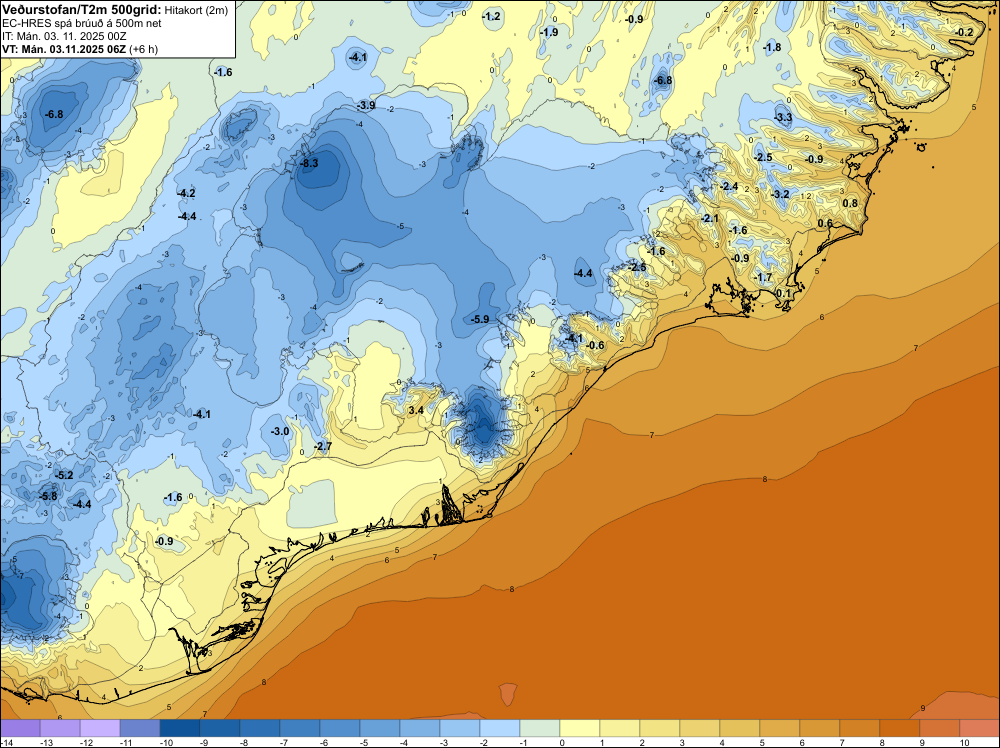Click the -0.2 temperature label
Viewport: 1000px width, 748px height.
coord(964,33)
